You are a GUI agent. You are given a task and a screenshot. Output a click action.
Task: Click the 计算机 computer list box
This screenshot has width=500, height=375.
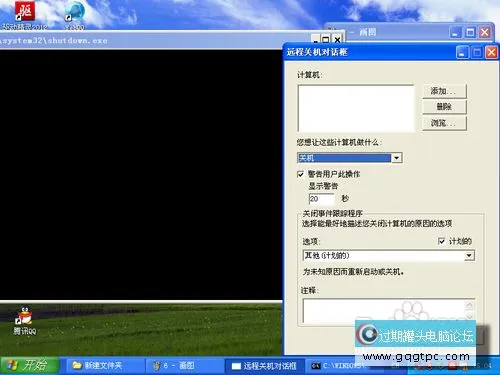pyautogui.click(x=356, y=108)
